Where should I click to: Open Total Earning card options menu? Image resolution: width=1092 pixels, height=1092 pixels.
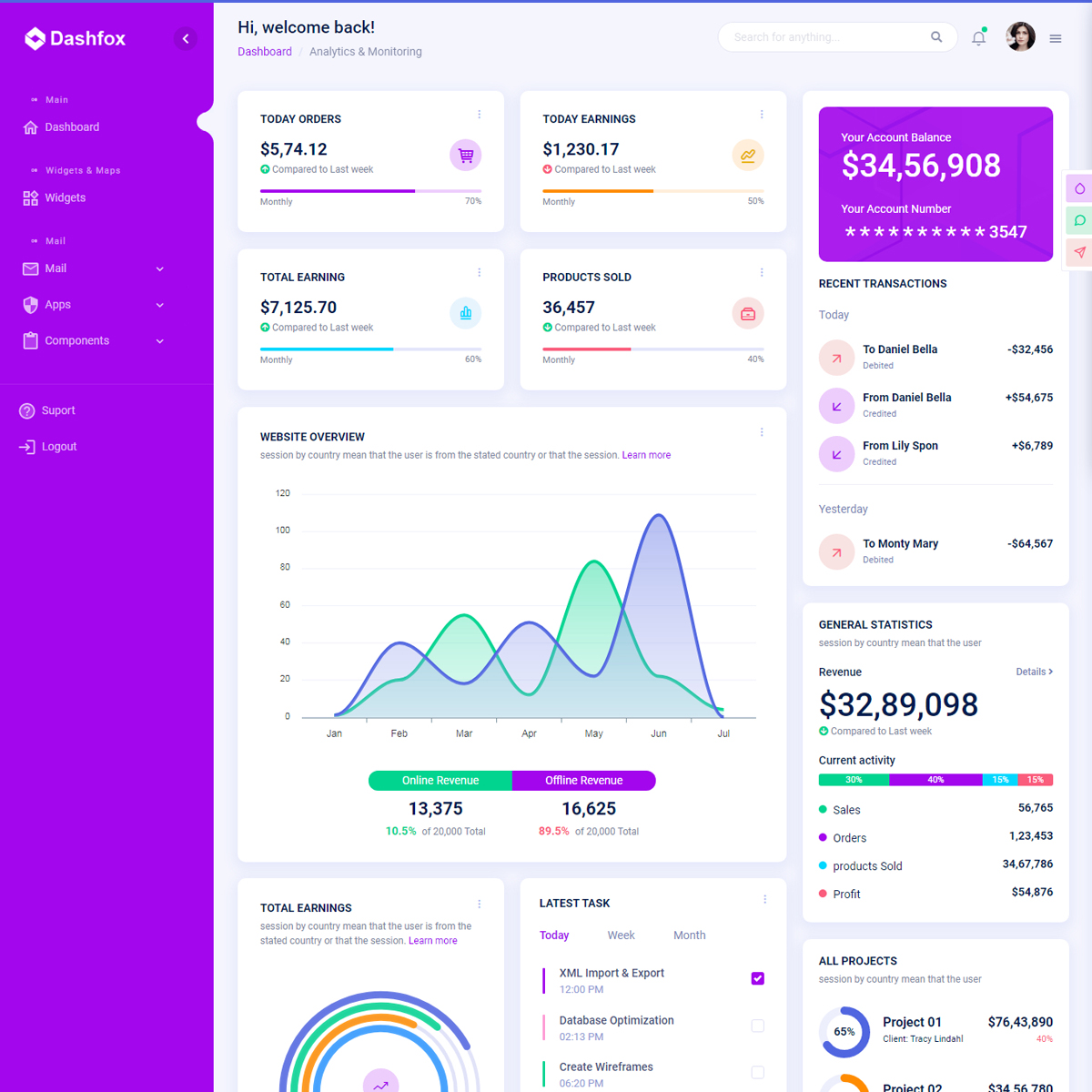(x=480, y=273)
